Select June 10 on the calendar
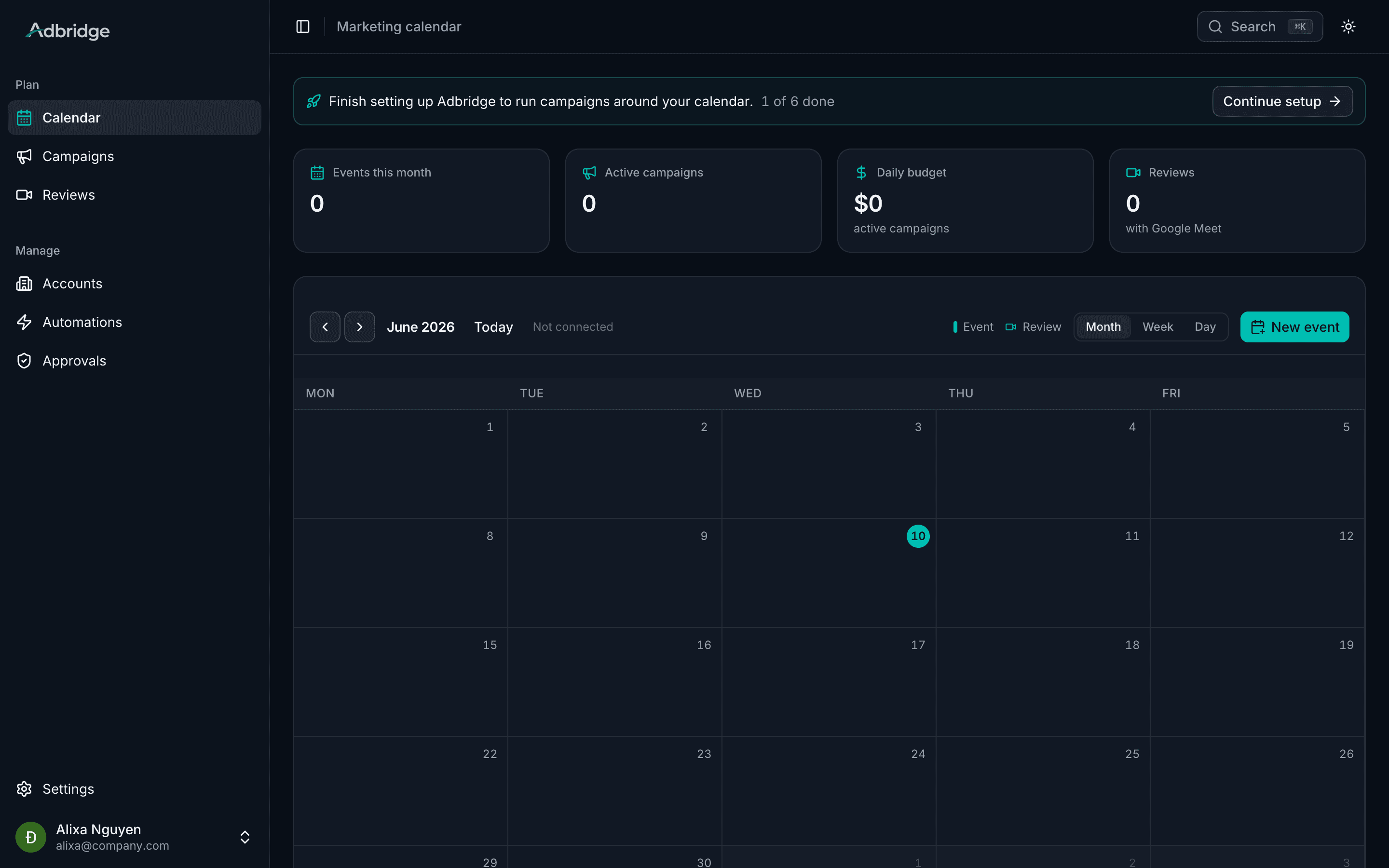 [918, 536]
